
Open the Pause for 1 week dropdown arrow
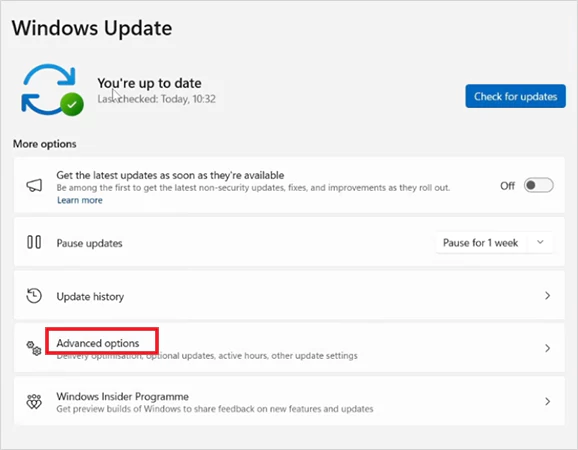point(540,242)
